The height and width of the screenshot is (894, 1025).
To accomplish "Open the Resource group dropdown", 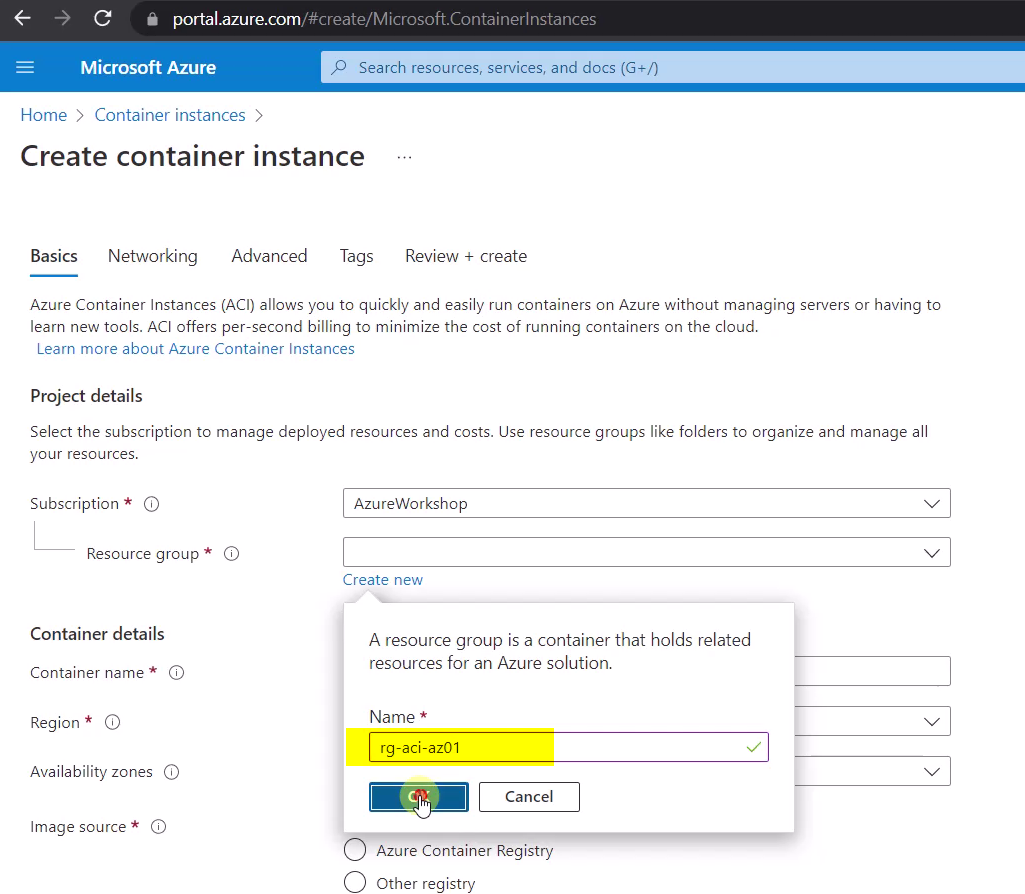I will click(647, 553).
